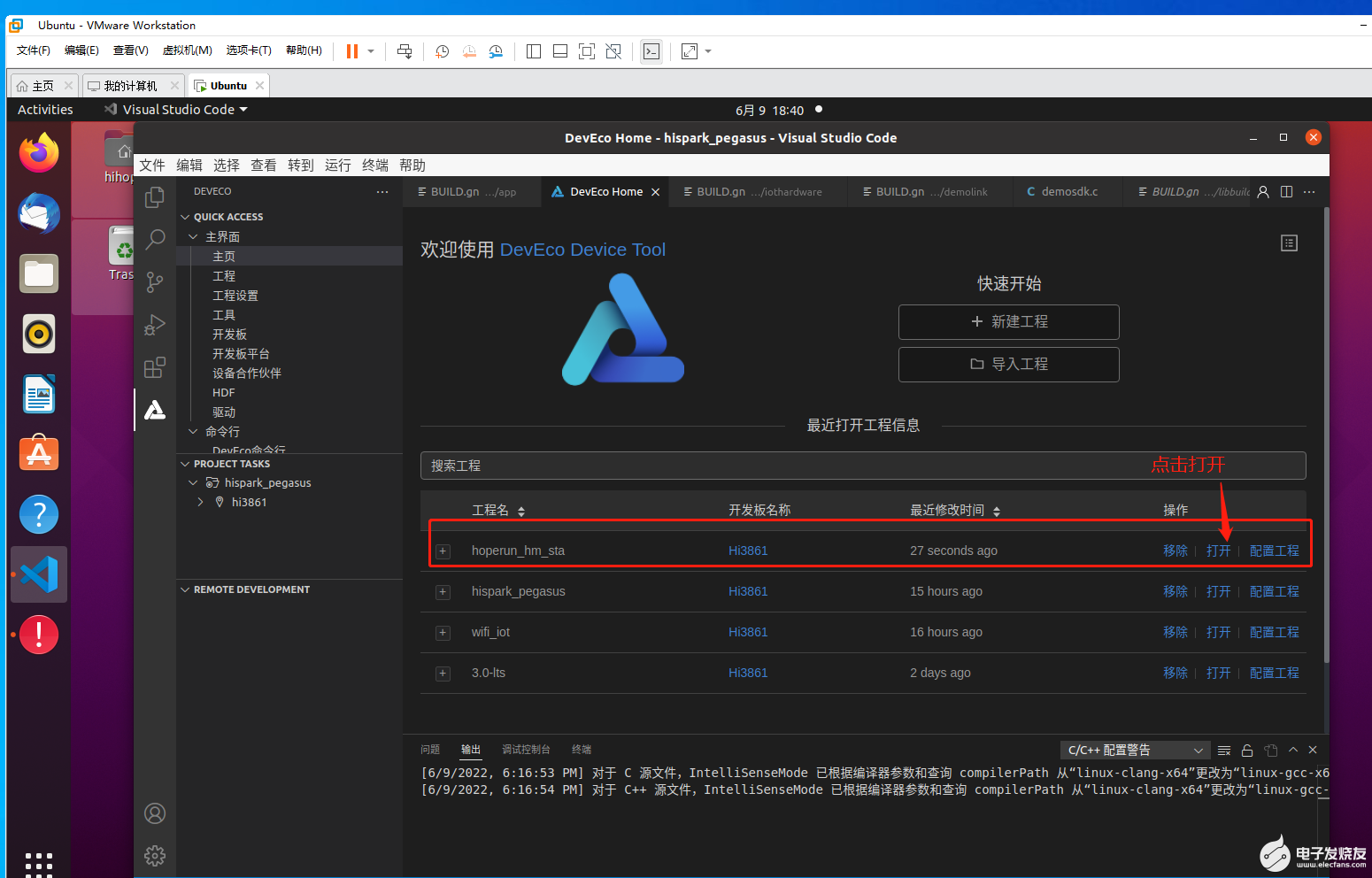Click the DEVECO panel more actions ellipsis
Screen dimensions: 1372x878
382,191
